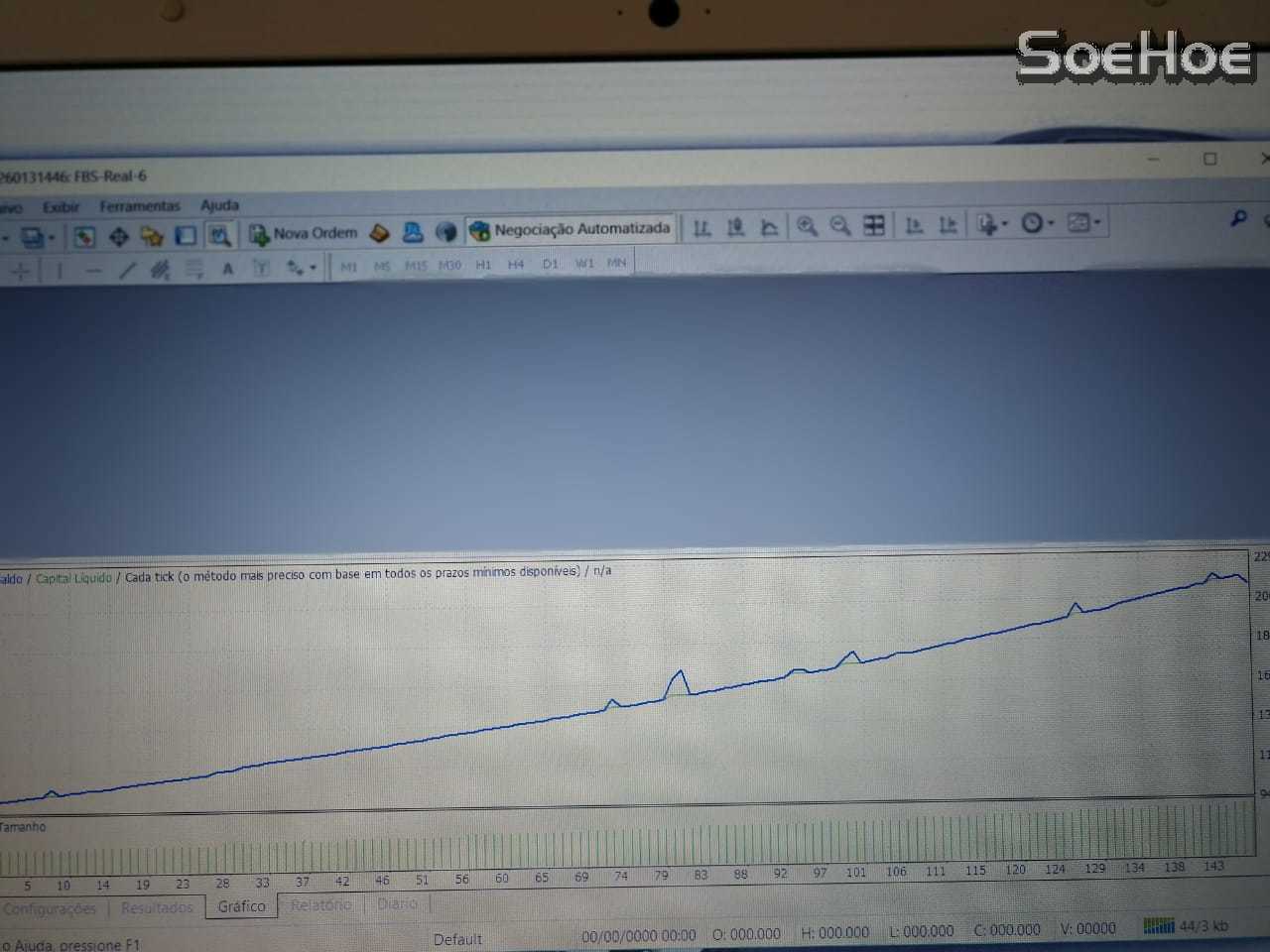Open the Ferramentas menu

click(140, 205)
